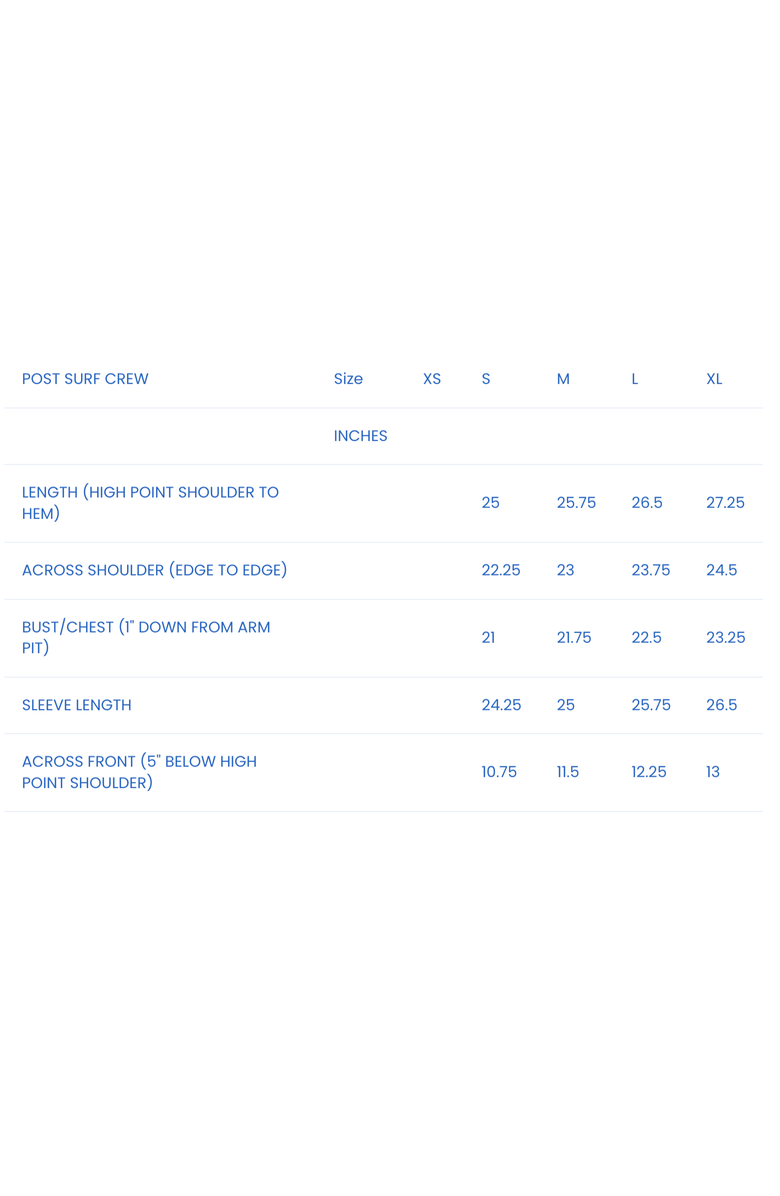The image size is (780, 1196).
Task: Click the 27.25 length value for XL
Action: (725, 503)
